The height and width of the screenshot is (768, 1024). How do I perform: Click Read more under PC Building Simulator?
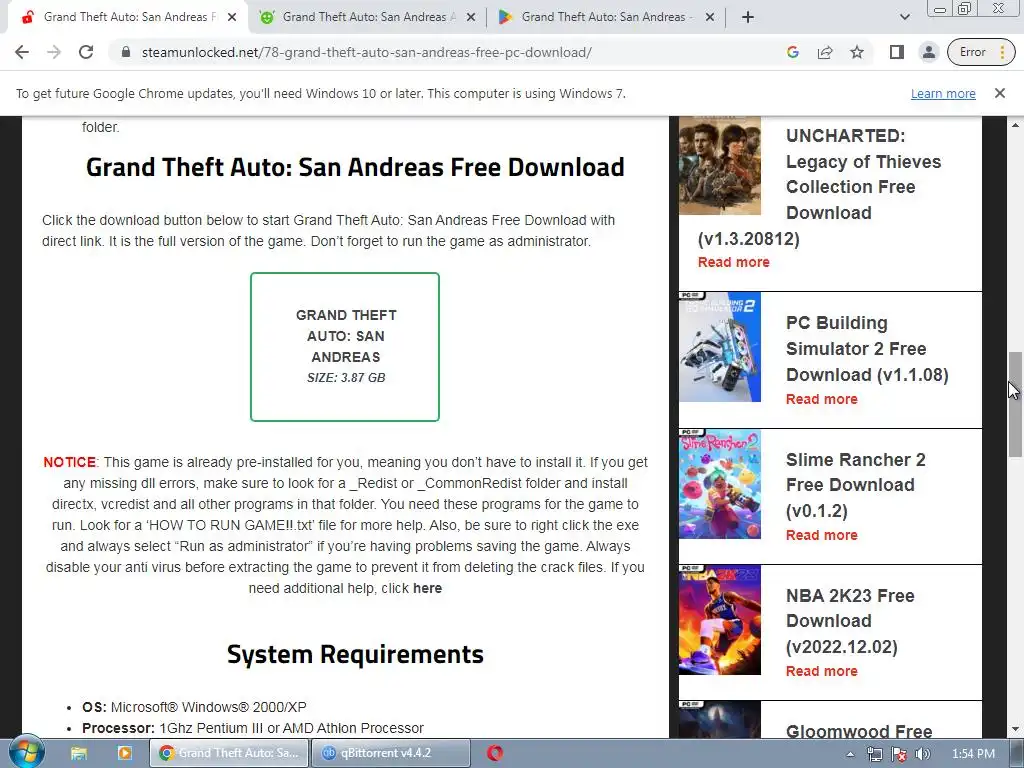point(822,399)
